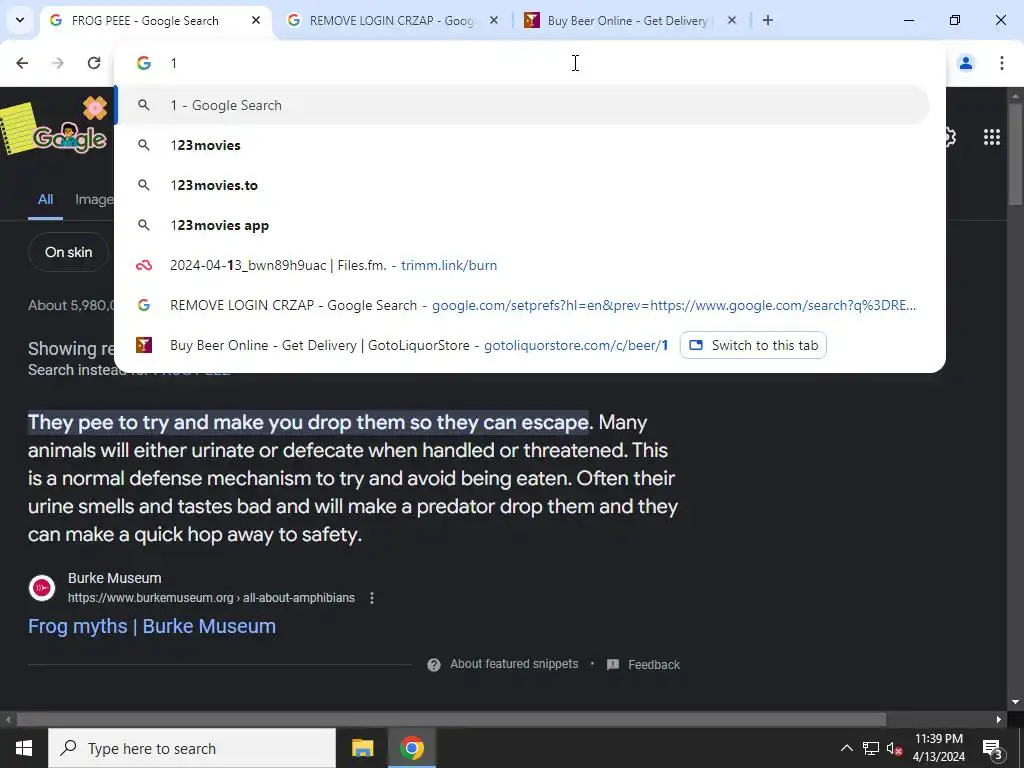1024x768 pixels.
Task: Select the All results tab
Action: tap(45, 199)
